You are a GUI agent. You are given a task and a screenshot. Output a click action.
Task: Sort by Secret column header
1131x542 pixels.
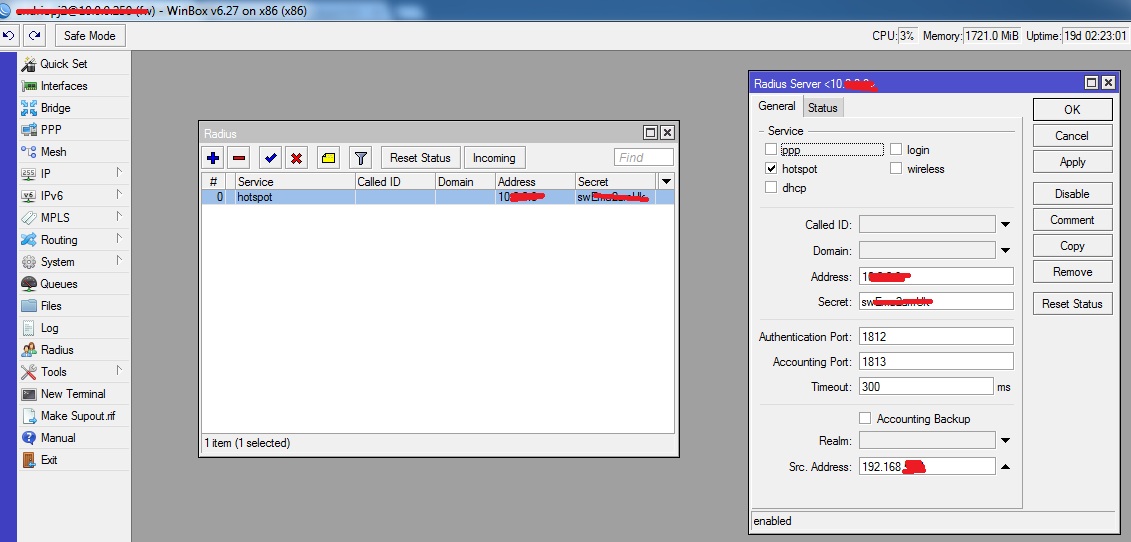pyautogui.click(x=616, y=181)
